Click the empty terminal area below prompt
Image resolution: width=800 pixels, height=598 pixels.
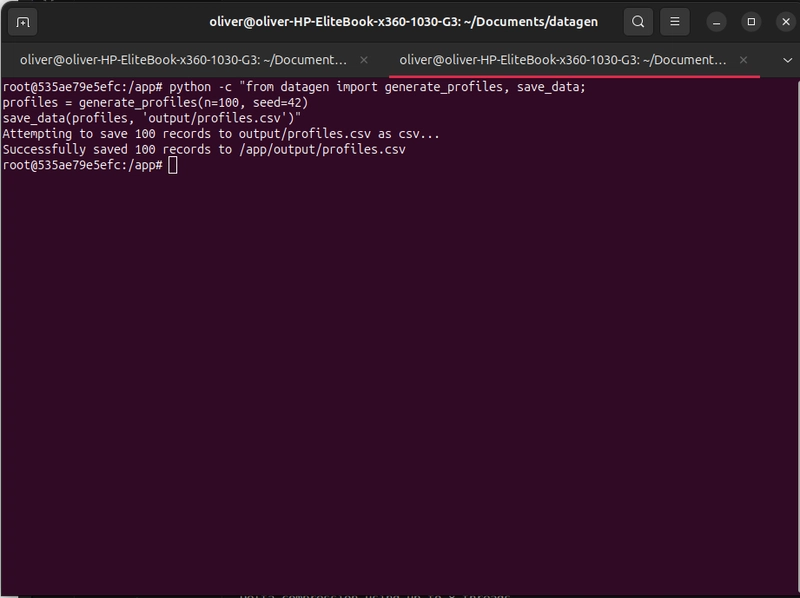click(x=400, y=380)
